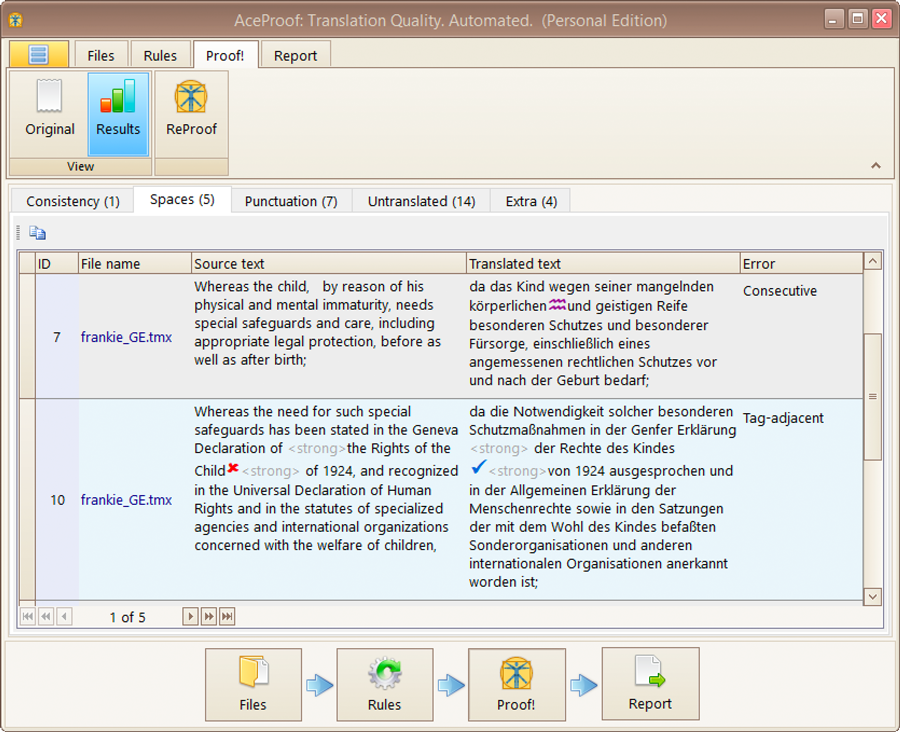Switch to the Report ribbon tab
Viewport: 900px width, 732px height.
[296, 56]
